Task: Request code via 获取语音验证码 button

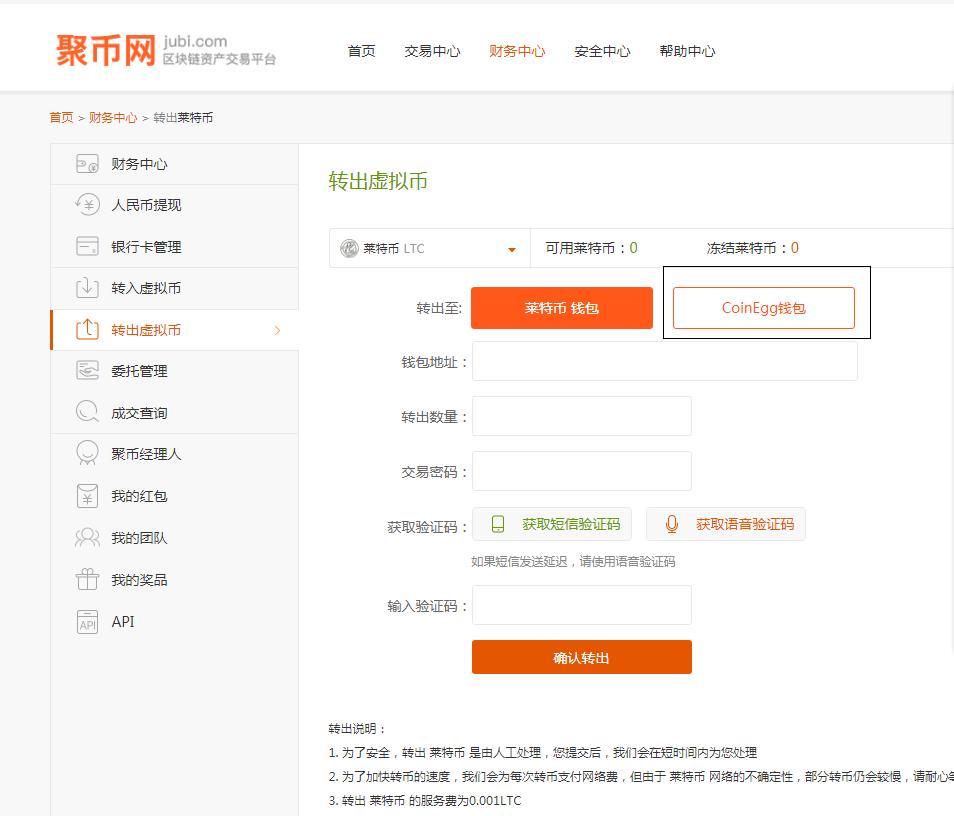Action: click(725, 524)
